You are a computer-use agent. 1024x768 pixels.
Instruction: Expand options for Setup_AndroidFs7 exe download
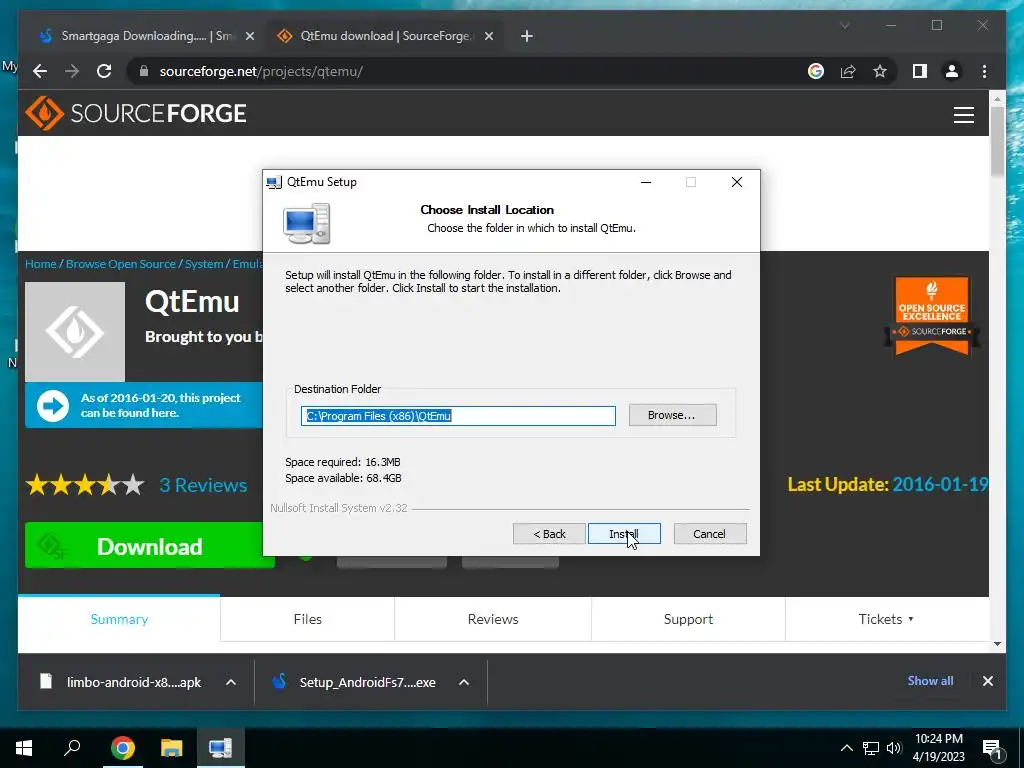[464, 682]
